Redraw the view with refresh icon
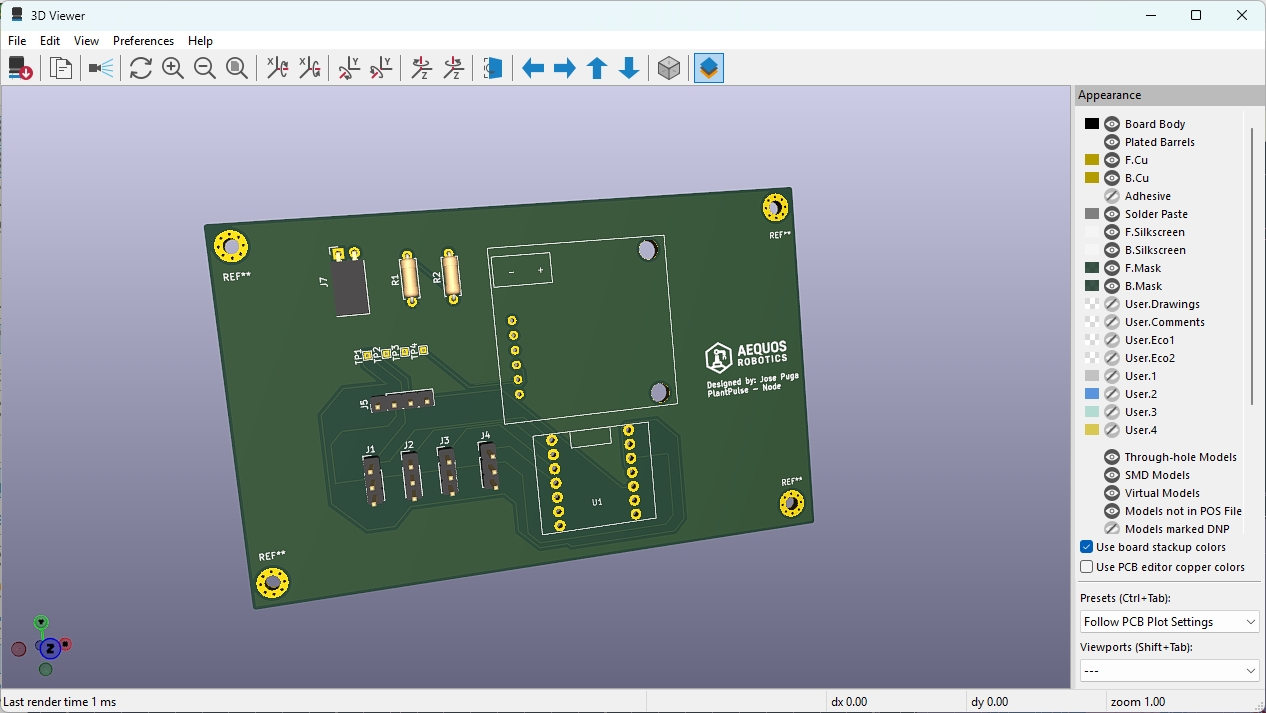1266x713 pixels. [141, 68]
